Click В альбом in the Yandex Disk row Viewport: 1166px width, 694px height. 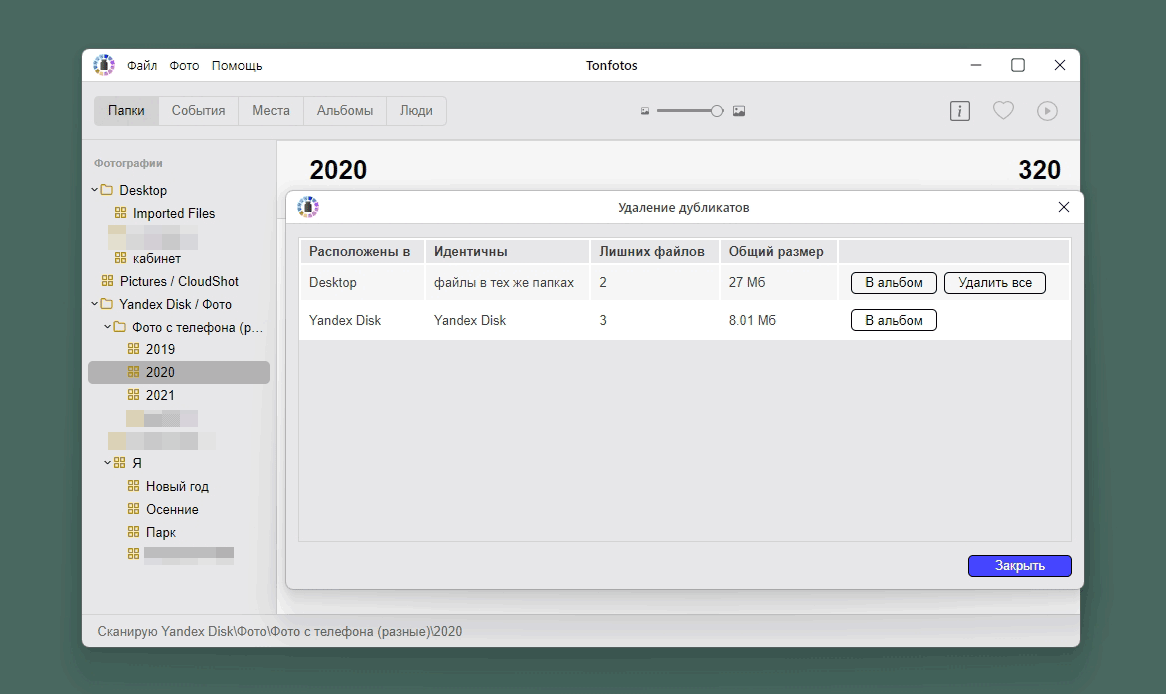pos(893,320)
